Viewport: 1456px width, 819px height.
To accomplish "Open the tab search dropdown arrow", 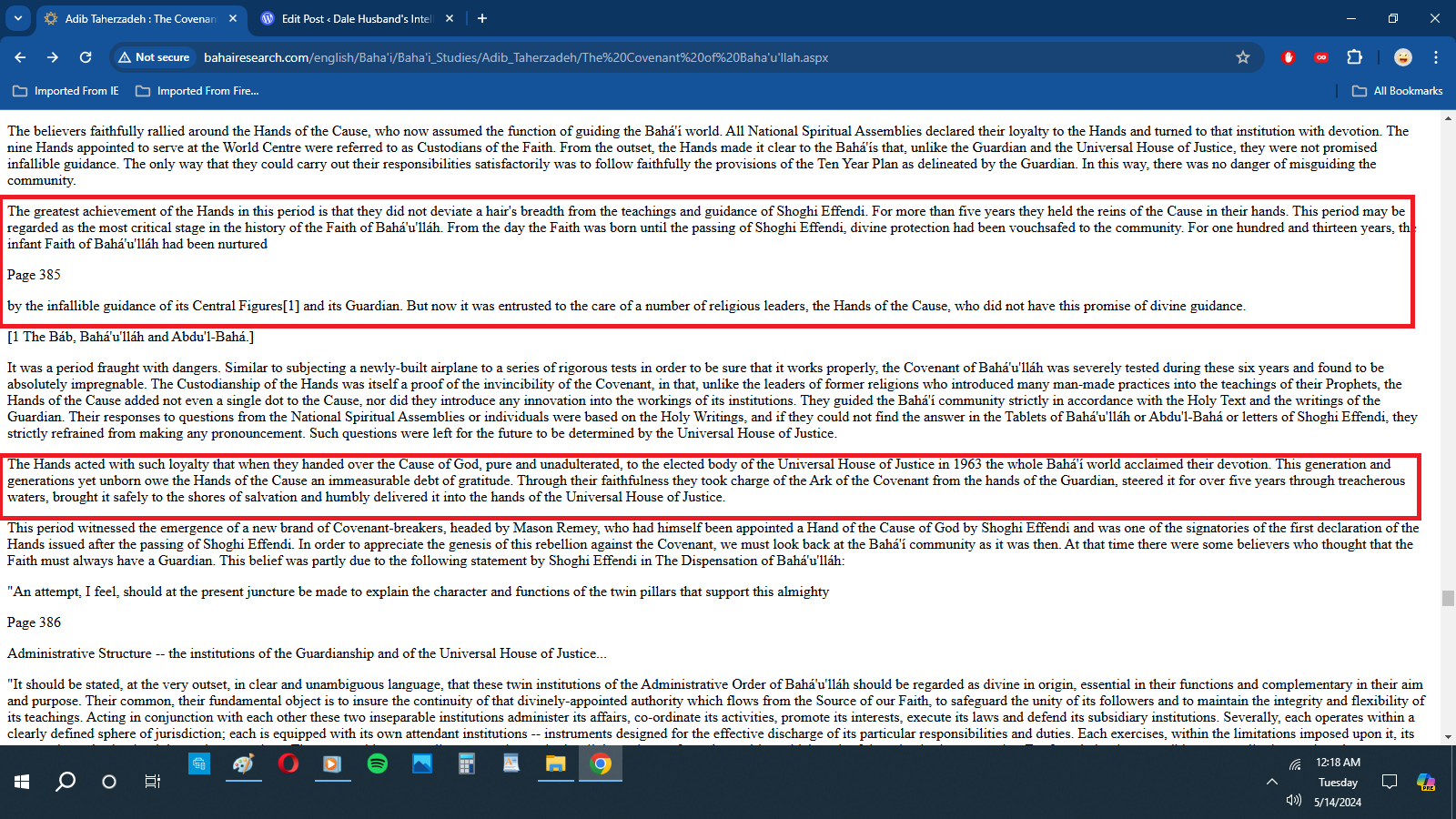I will [x=18, y=18].
